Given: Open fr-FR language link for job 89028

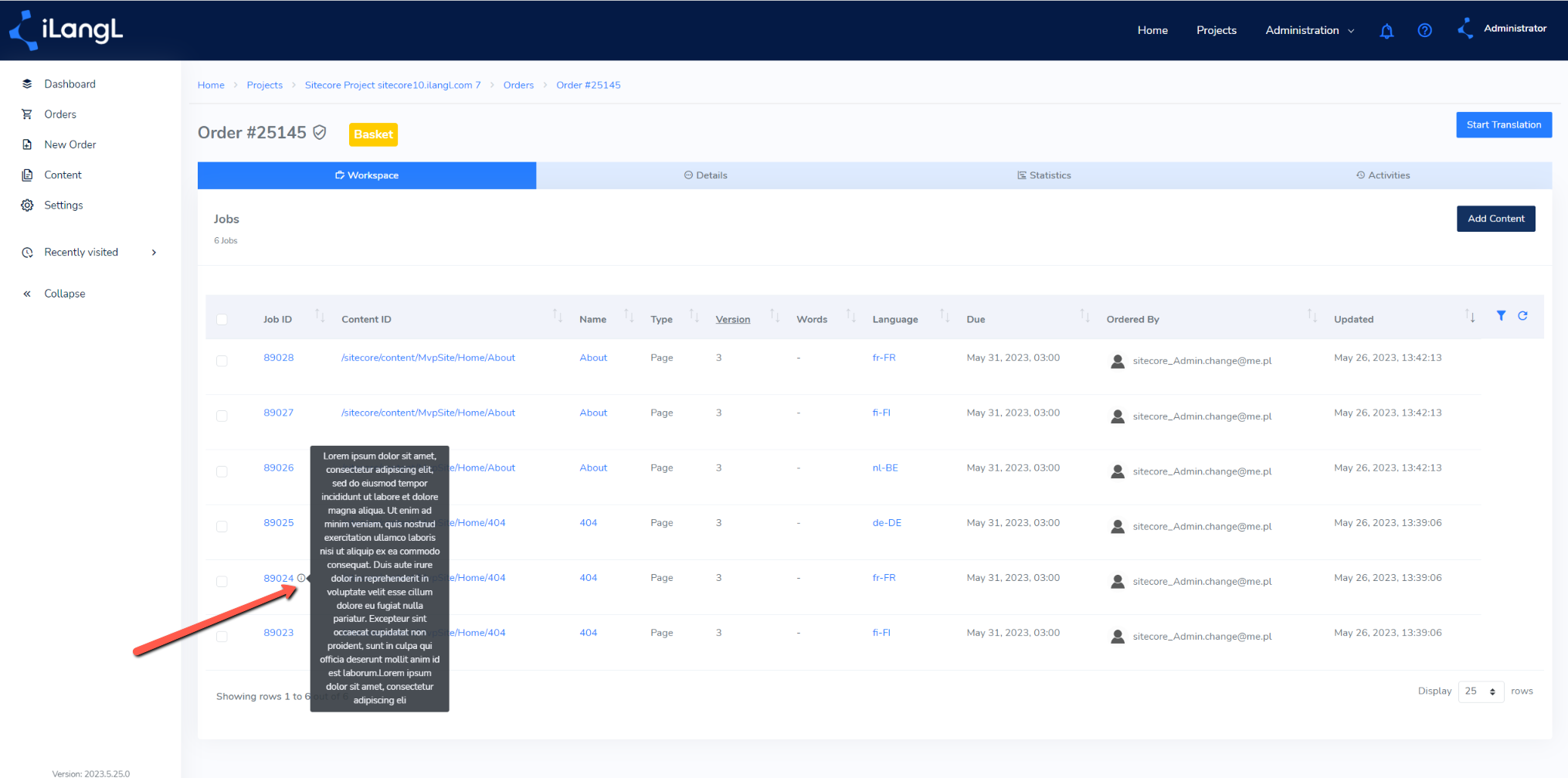Looking at the screenshot, I should coord(884,358).
